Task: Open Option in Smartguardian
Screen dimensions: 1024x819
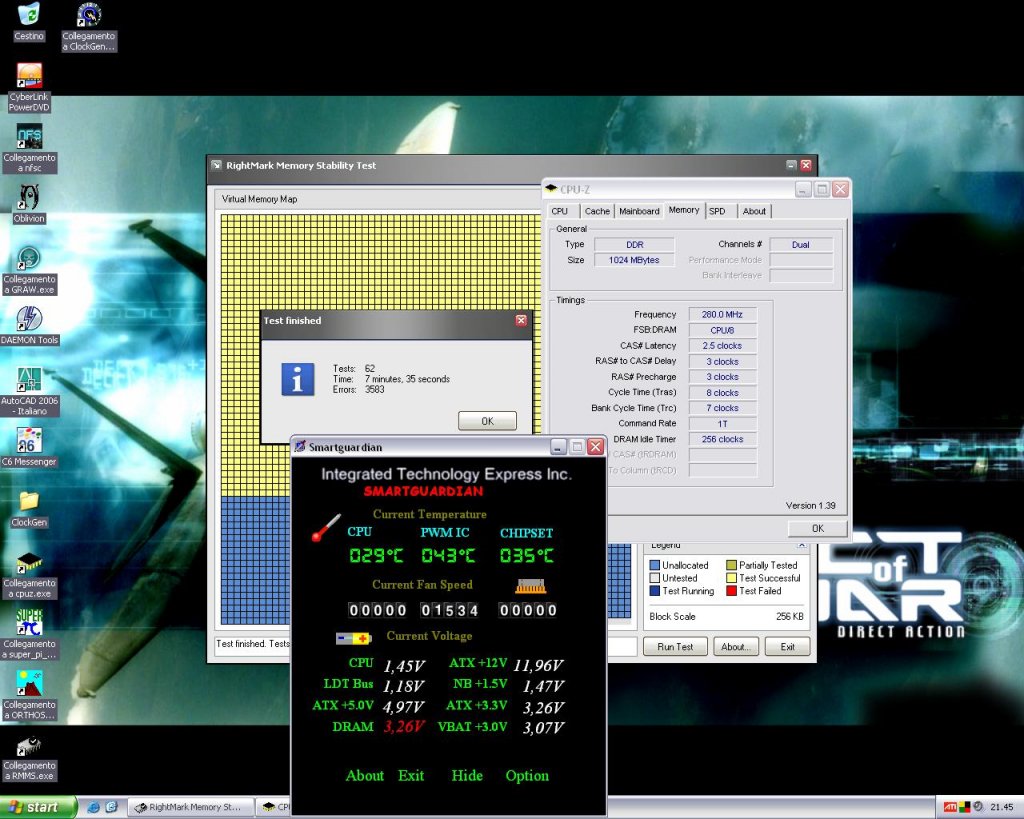Action: point(527,775)
